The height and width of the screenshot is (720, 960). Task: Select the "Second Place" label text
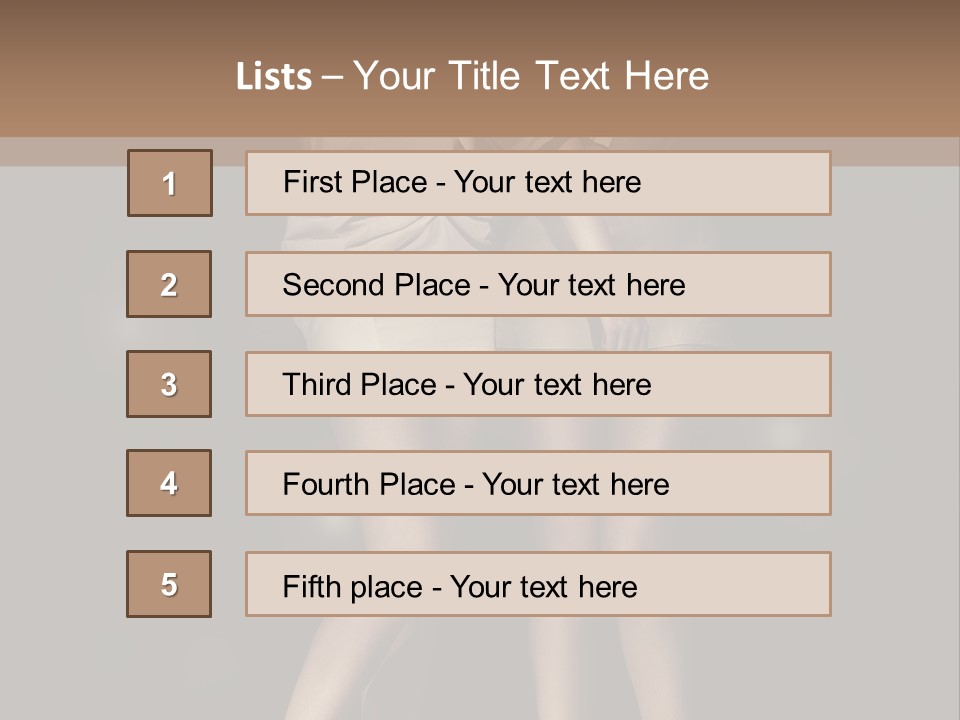pos(375,285)
